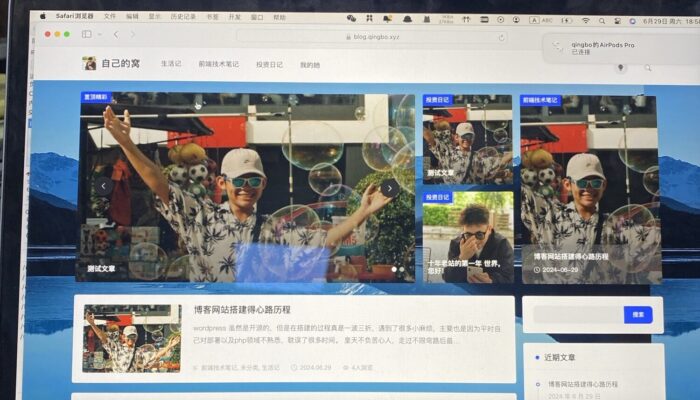Click the hat-shaped menu bar icon
Screen dimensions: 700x400
coord(407,19)
